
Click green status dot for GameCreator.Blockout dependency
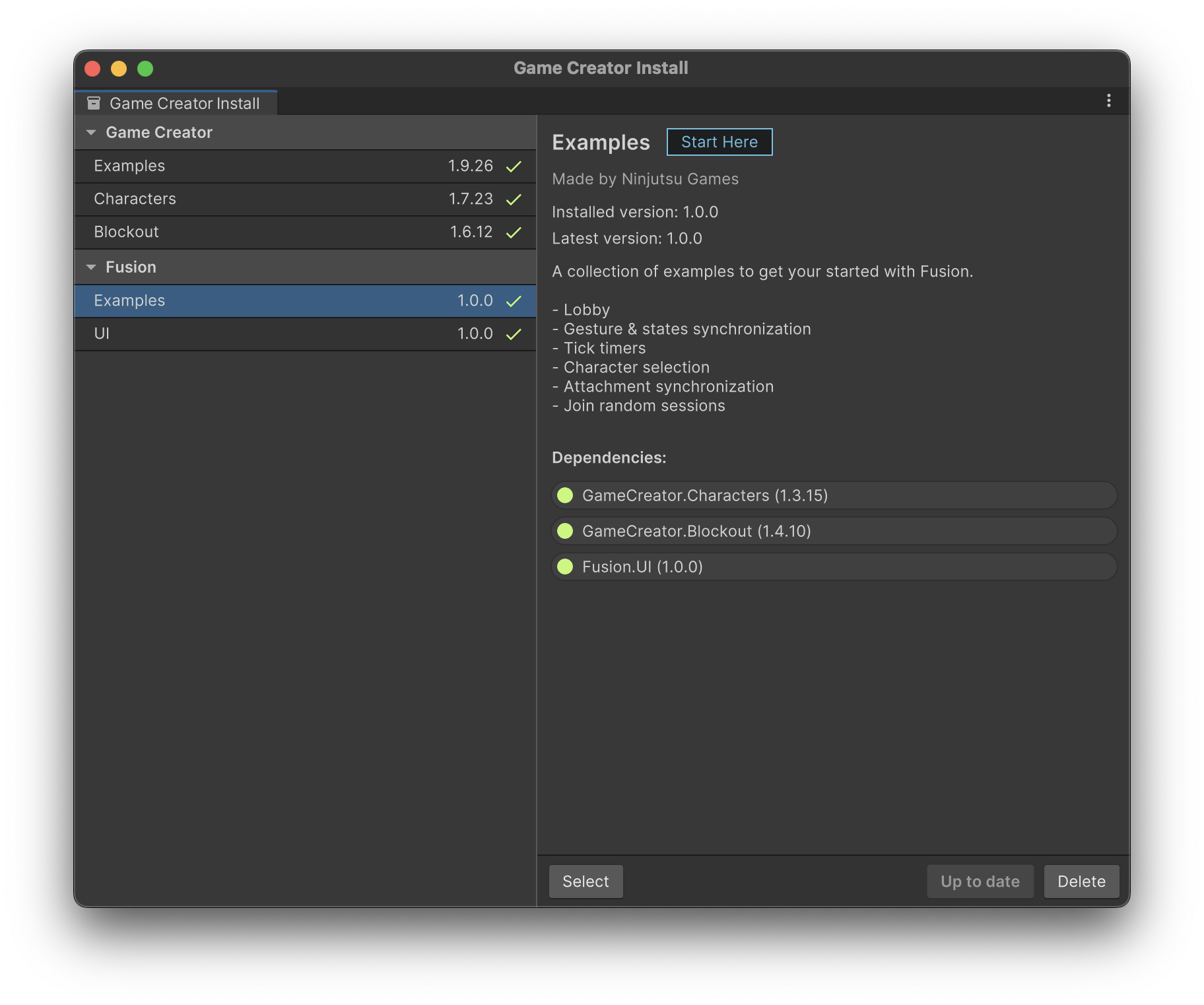565,531
